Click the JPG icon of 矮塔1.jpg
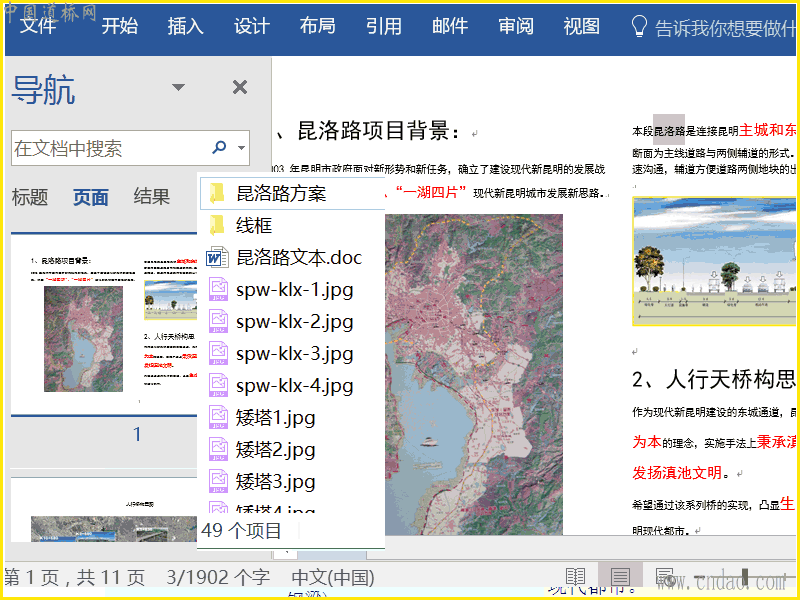The image size is (800, 600). click(x=218, y=417)
